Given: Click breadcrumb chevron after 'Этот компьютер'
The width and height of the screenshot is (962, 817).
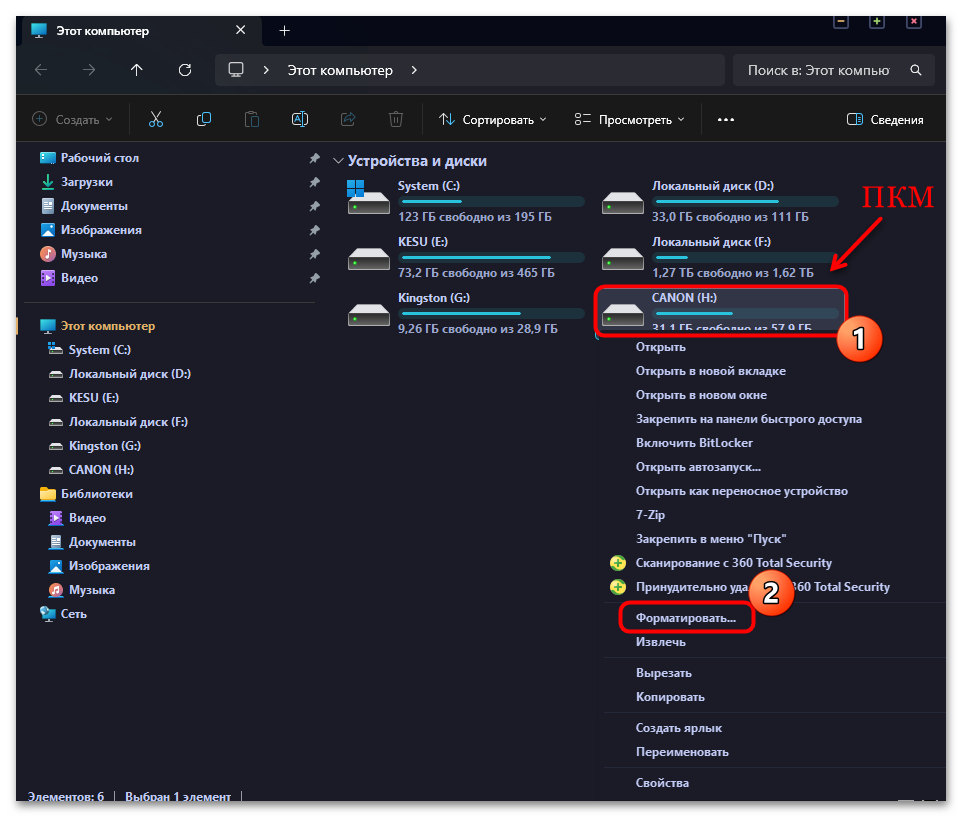Looking at the screenshot, I should [x=414, y=70].
